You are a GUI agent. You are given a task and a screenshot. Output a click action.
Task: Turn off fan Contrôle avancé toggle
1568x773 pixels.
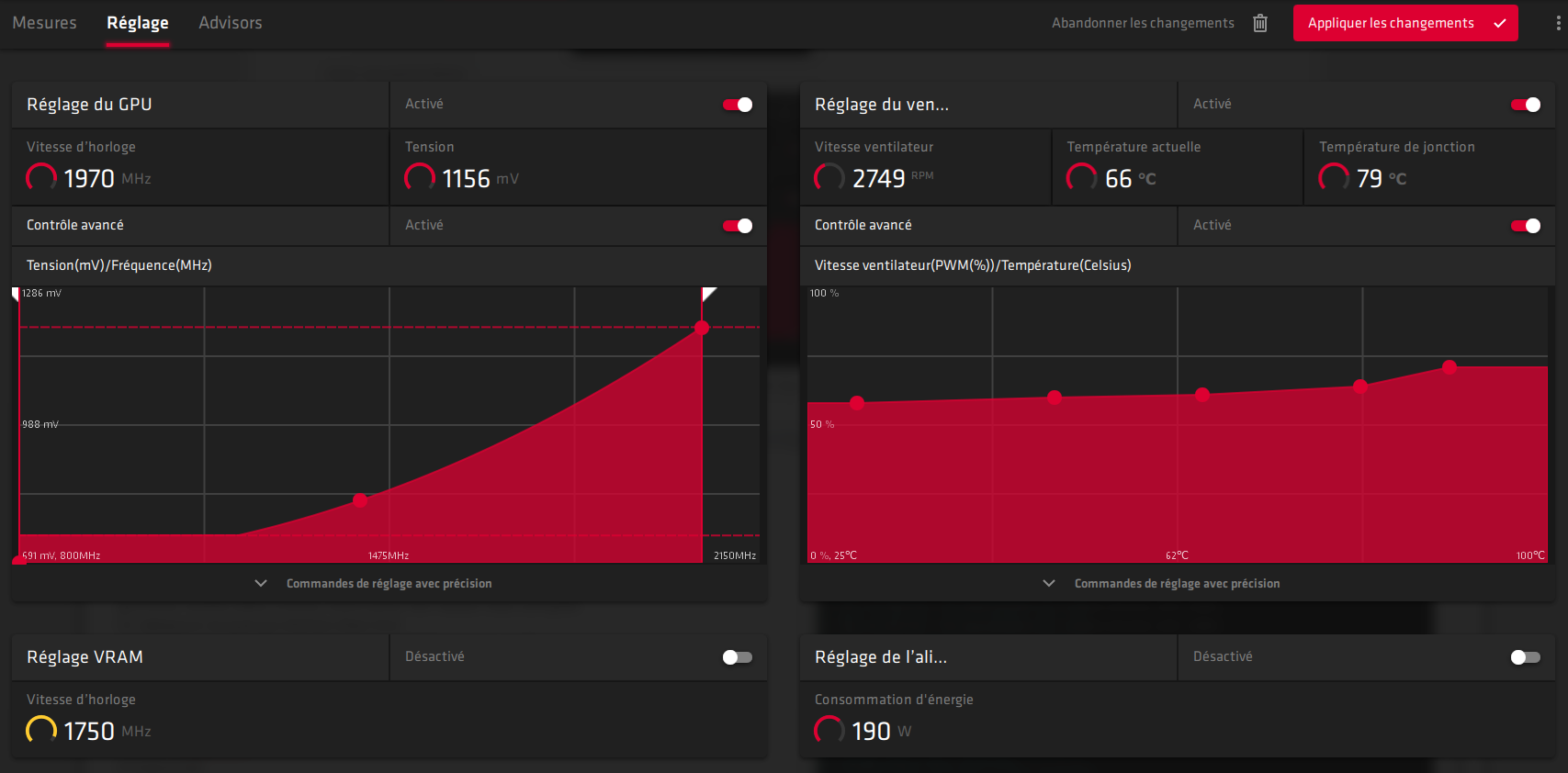tap(1526, 226)
